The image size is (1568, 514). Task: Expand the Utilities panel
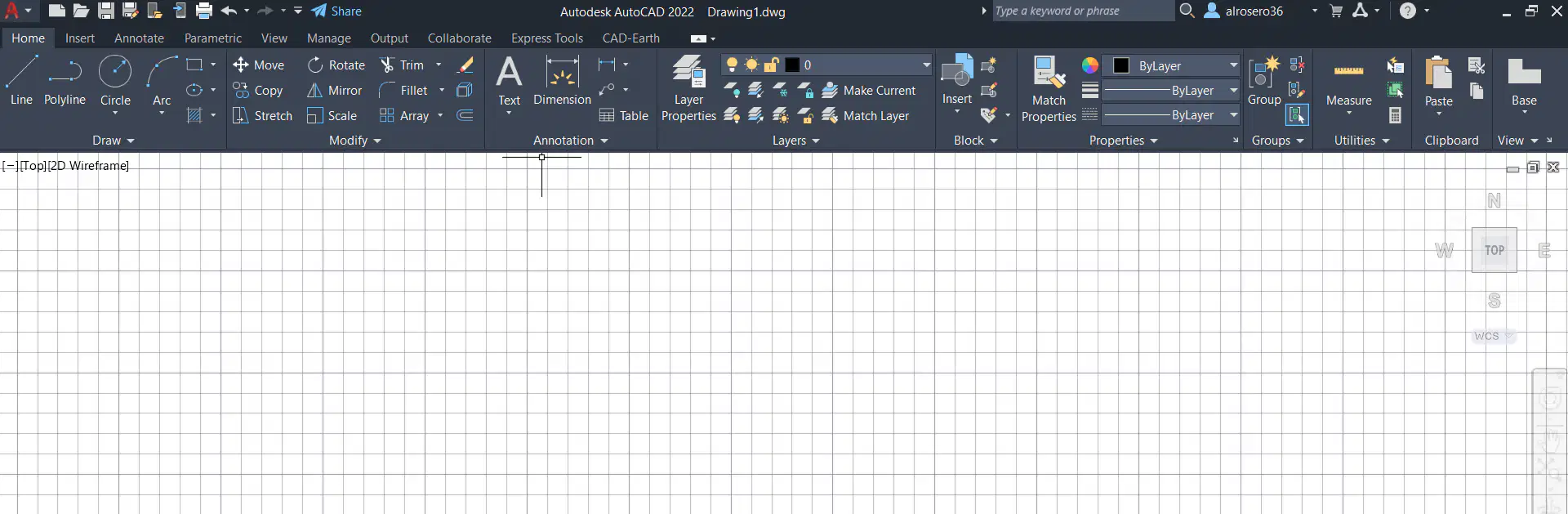pyautogui.click(x=1361, y=140)
